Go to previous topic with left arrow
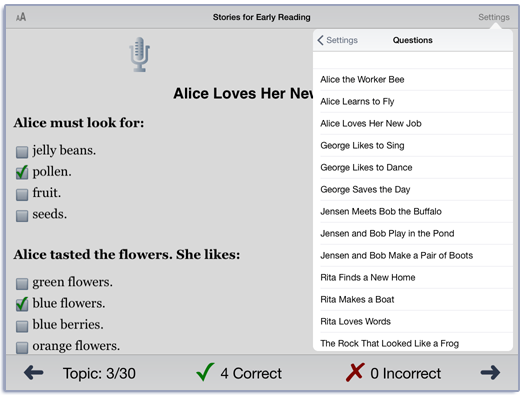 click(33, 373)
